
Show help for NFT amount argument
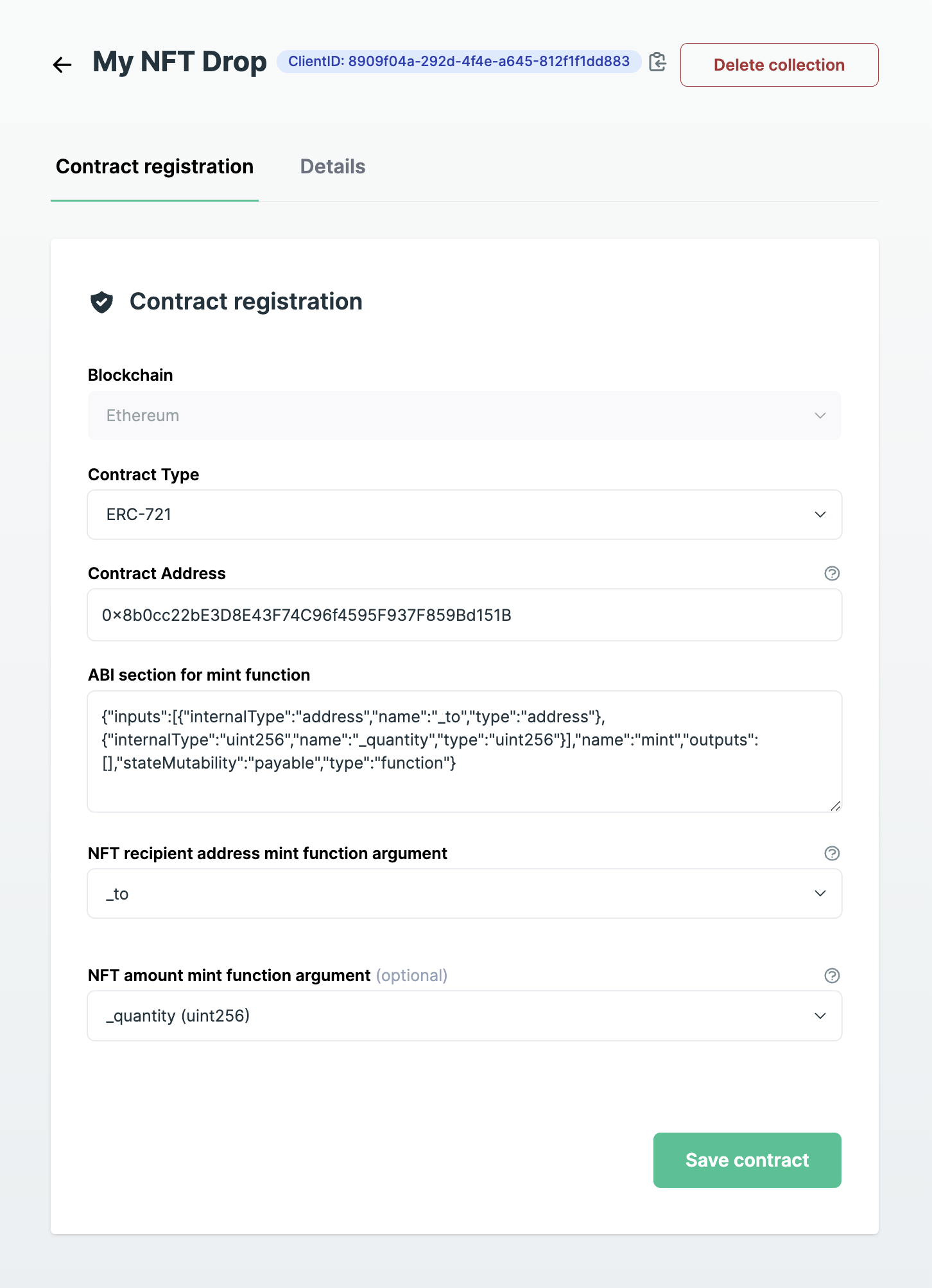point(832,976)
